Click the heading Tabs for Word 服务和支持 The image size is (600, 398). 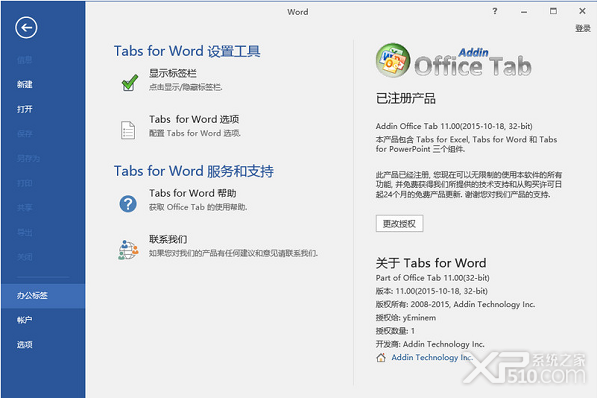point(194,171)
